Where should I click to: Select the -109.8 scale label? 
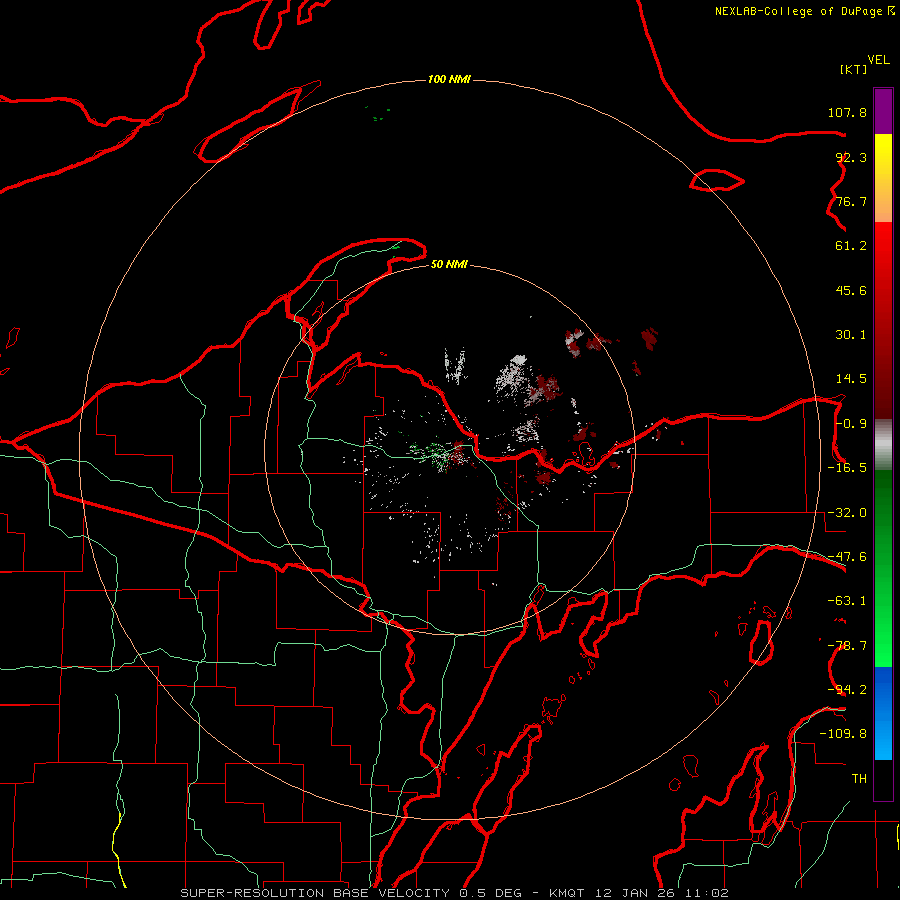[x=843, y=734]
